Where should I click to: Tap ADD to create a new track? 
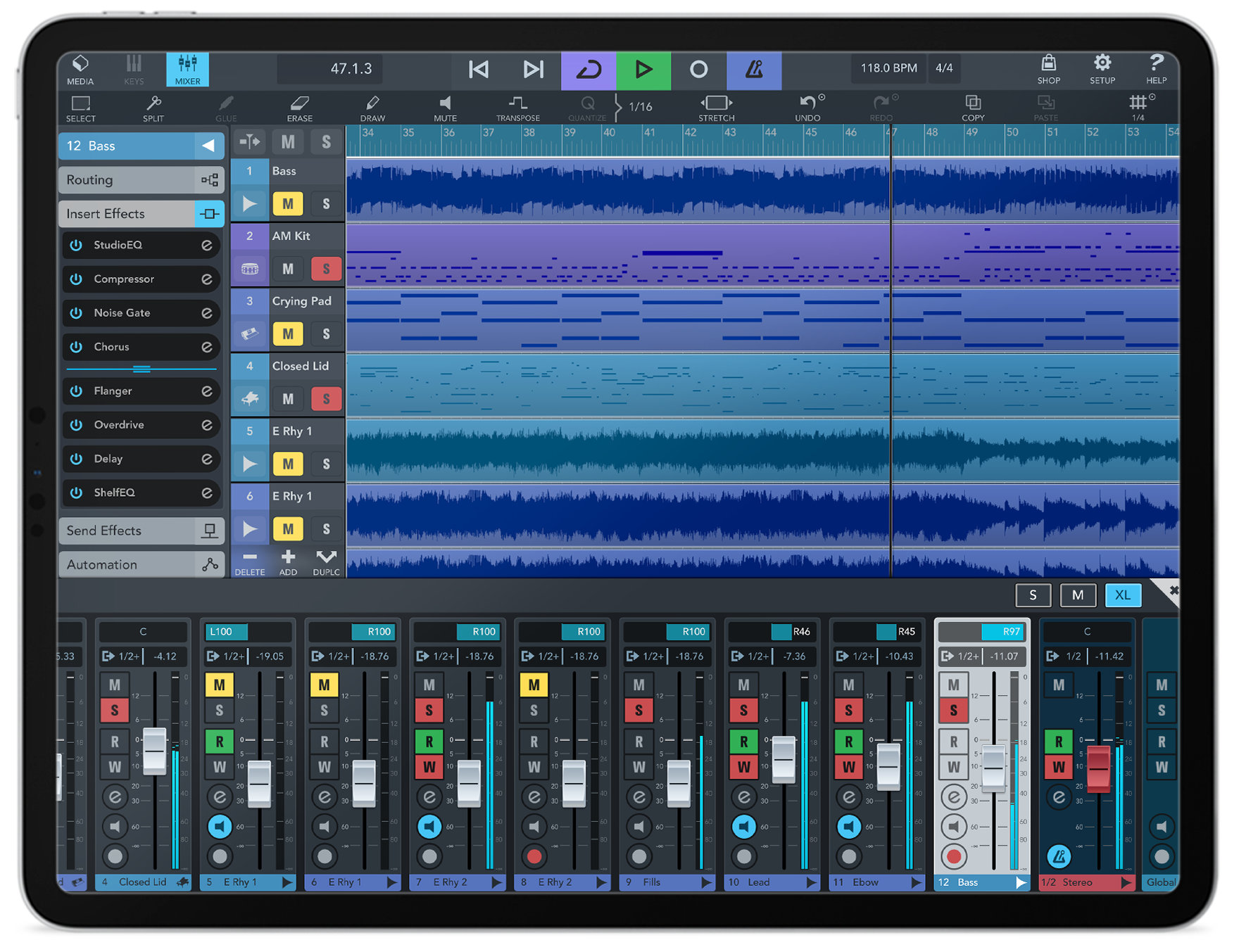(x=288, y=559)
